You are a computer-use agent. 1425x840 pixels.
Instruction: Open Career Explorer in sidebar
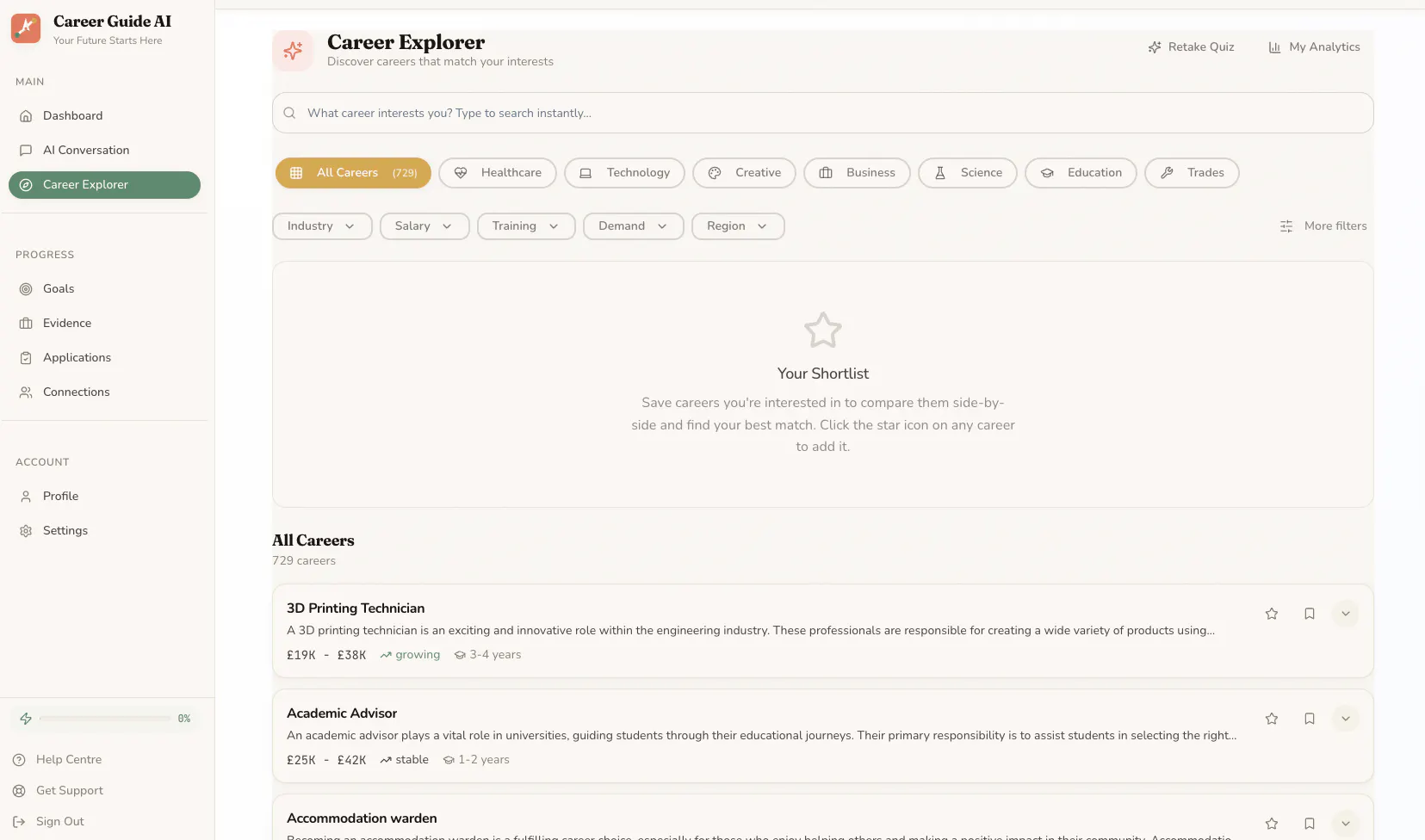[104, 185]
